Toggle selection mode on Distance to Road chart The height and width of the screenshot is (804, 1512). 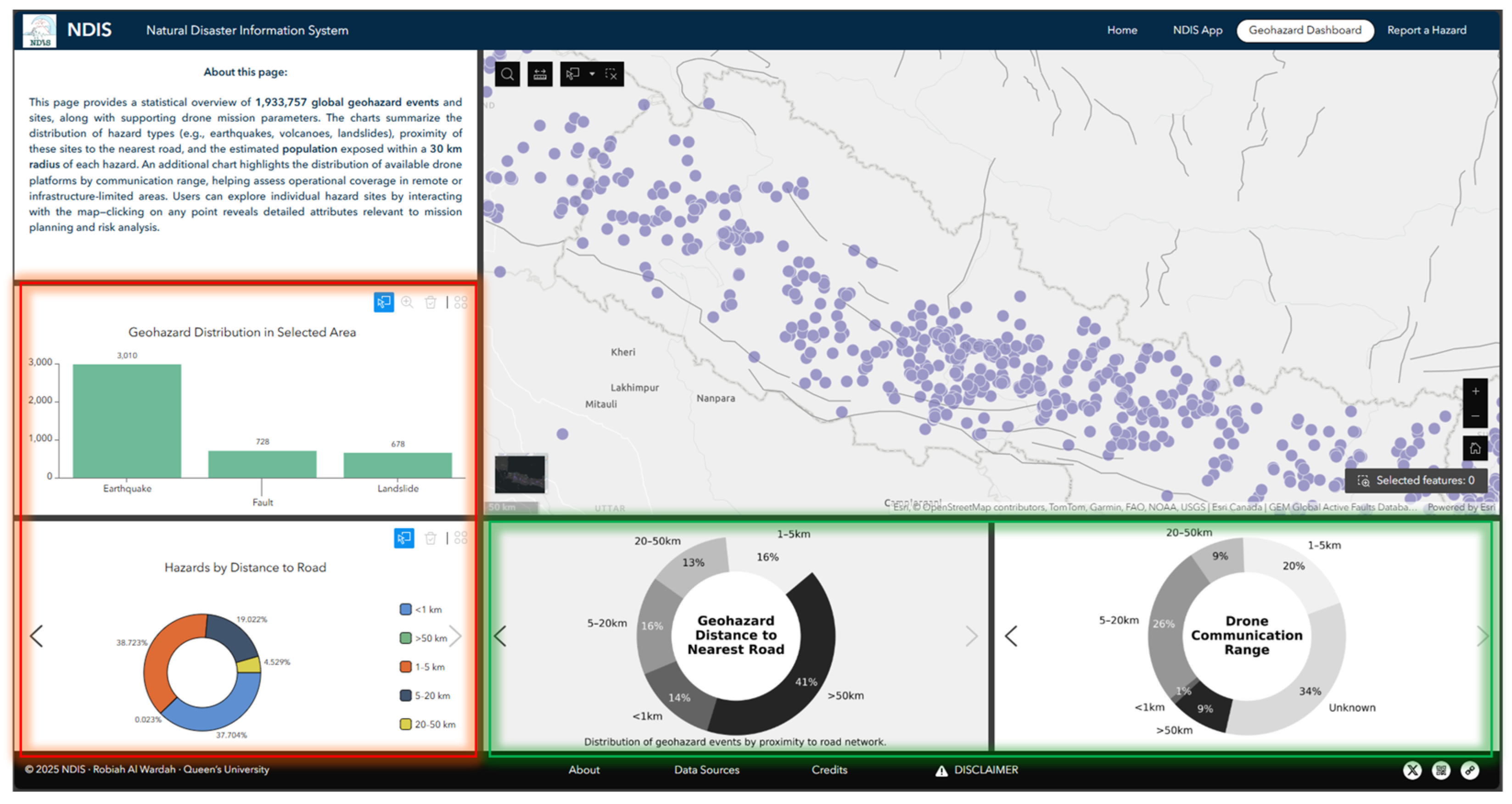coord(404,538)
